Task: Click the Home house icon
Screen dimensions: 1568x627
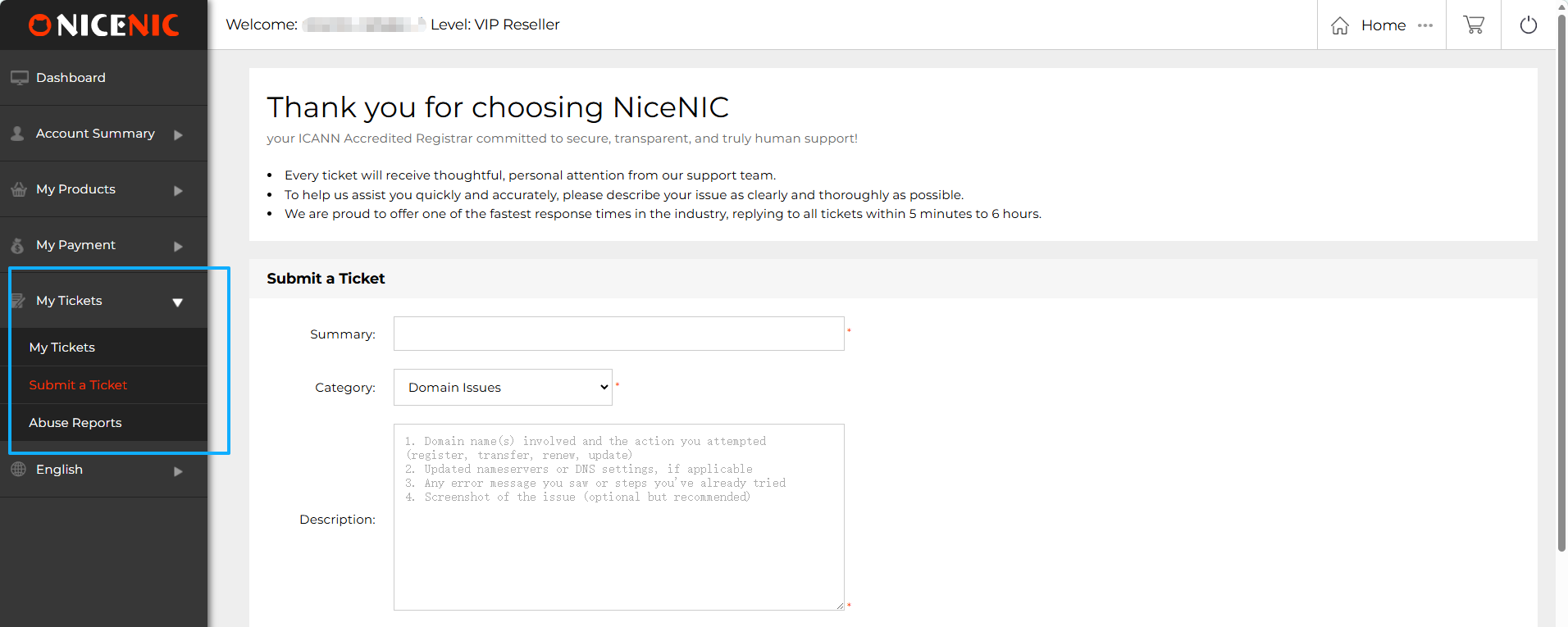Action: click(1339, 25)
